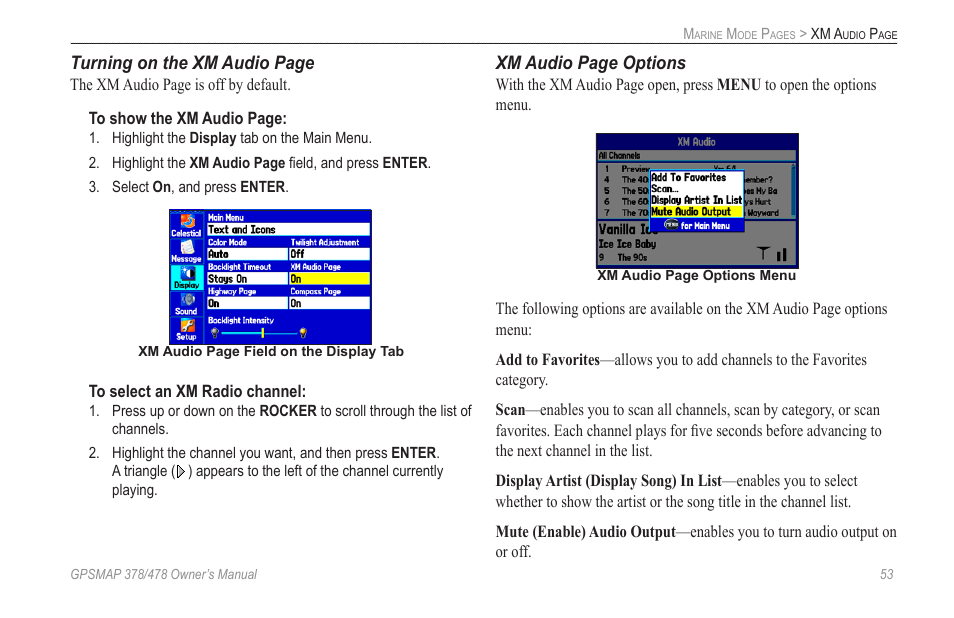Viewport: 954px width, 618px height.
Task: Open the Main Menu 'Text and Icons' field
Action: point(288,230)
